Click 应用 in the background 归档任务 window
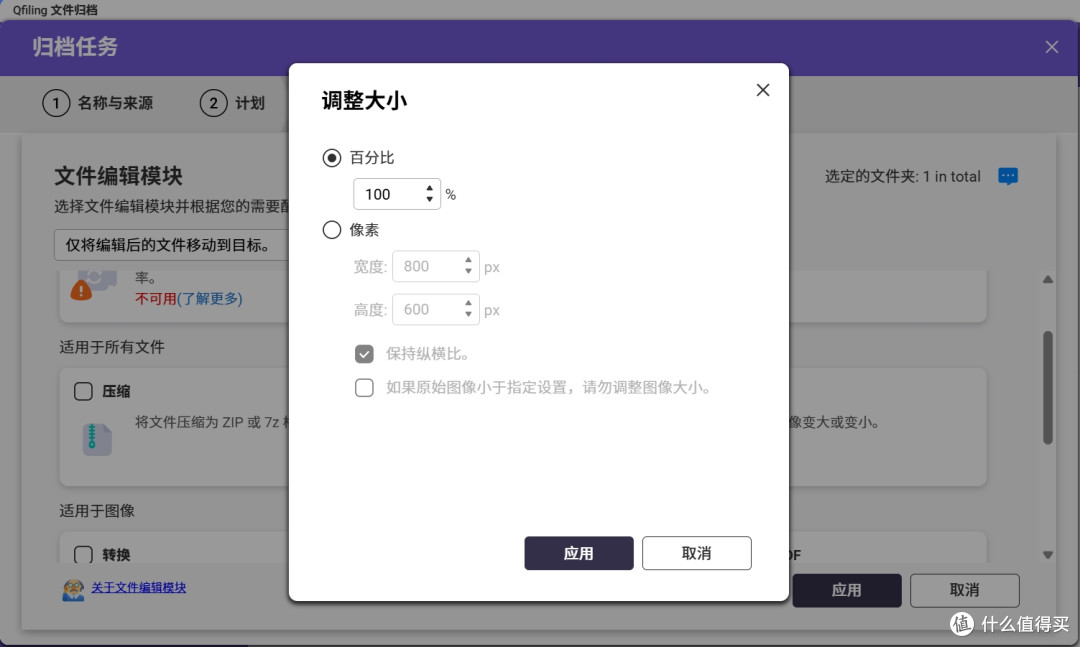The image size is (1080, 647). pyautogui.click(x=847, y=590)
